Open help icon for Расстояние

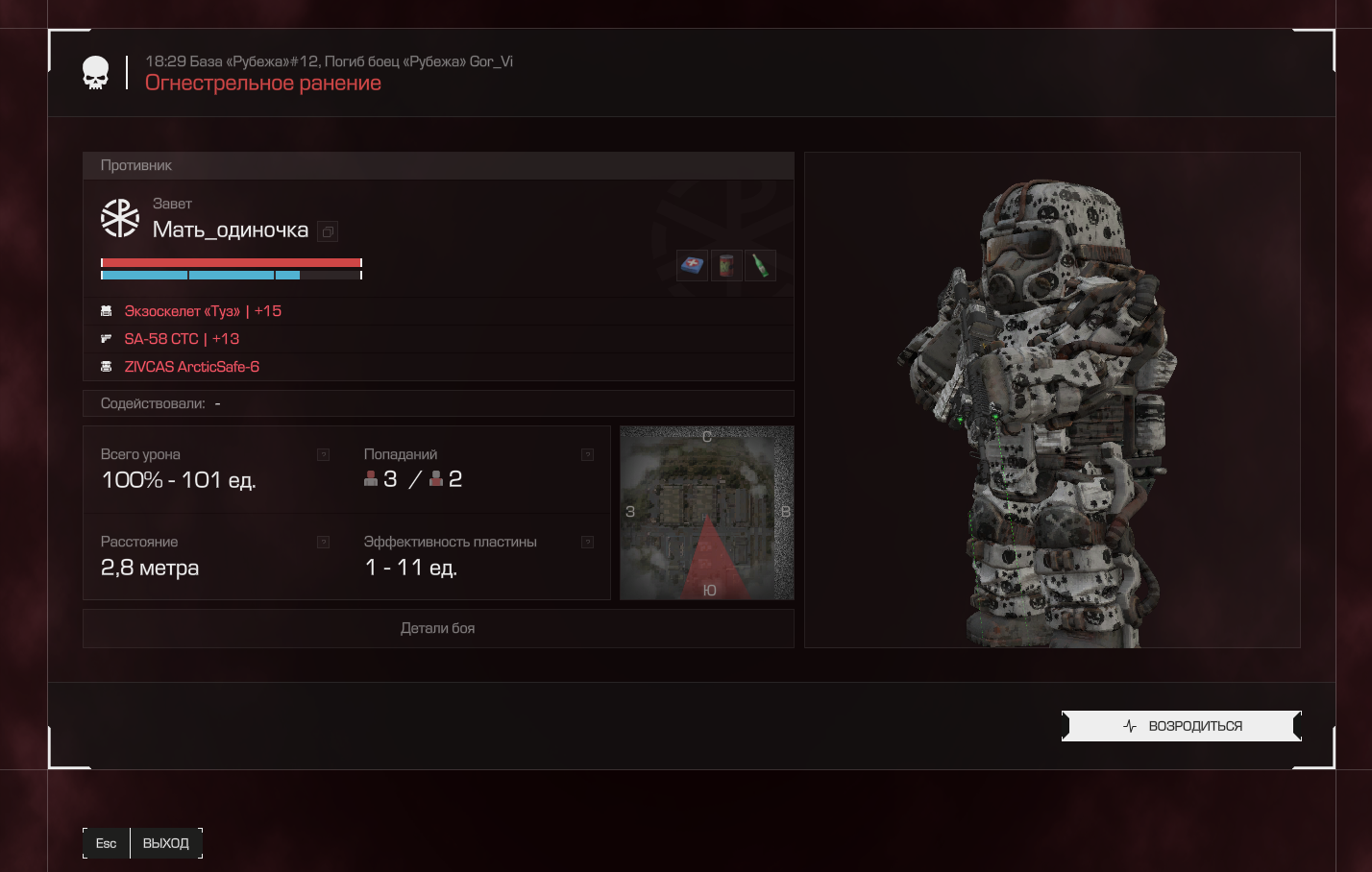click(323, 543)
